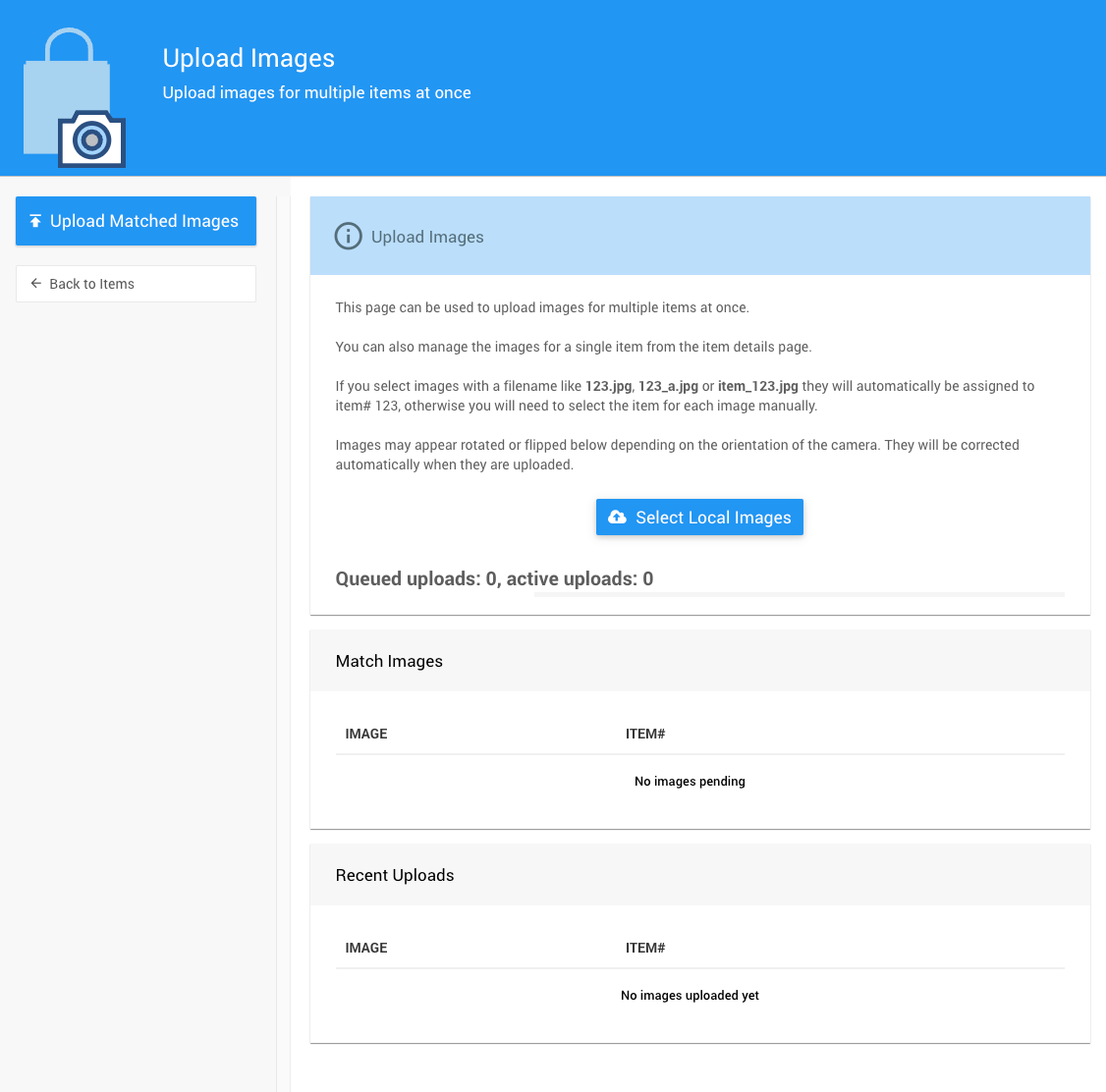
Task: Go back via Back to Items button
Action: [x=136, y=284]
